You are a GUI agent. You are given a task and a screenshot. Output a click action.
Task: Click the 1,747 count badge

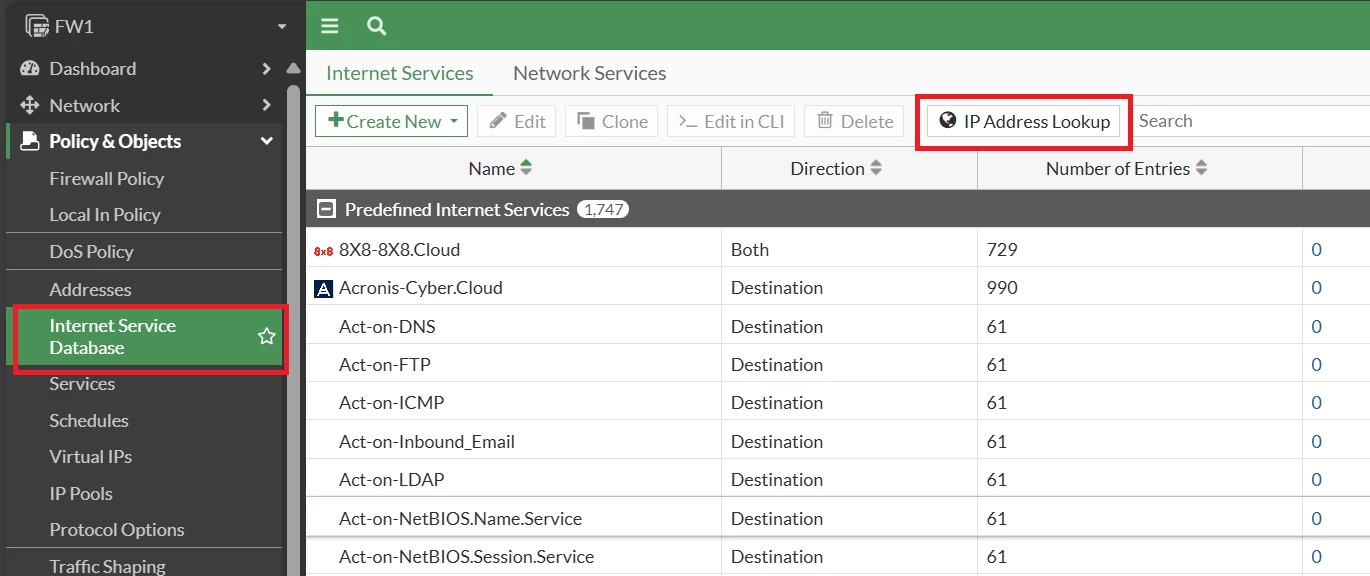(603, 210)
